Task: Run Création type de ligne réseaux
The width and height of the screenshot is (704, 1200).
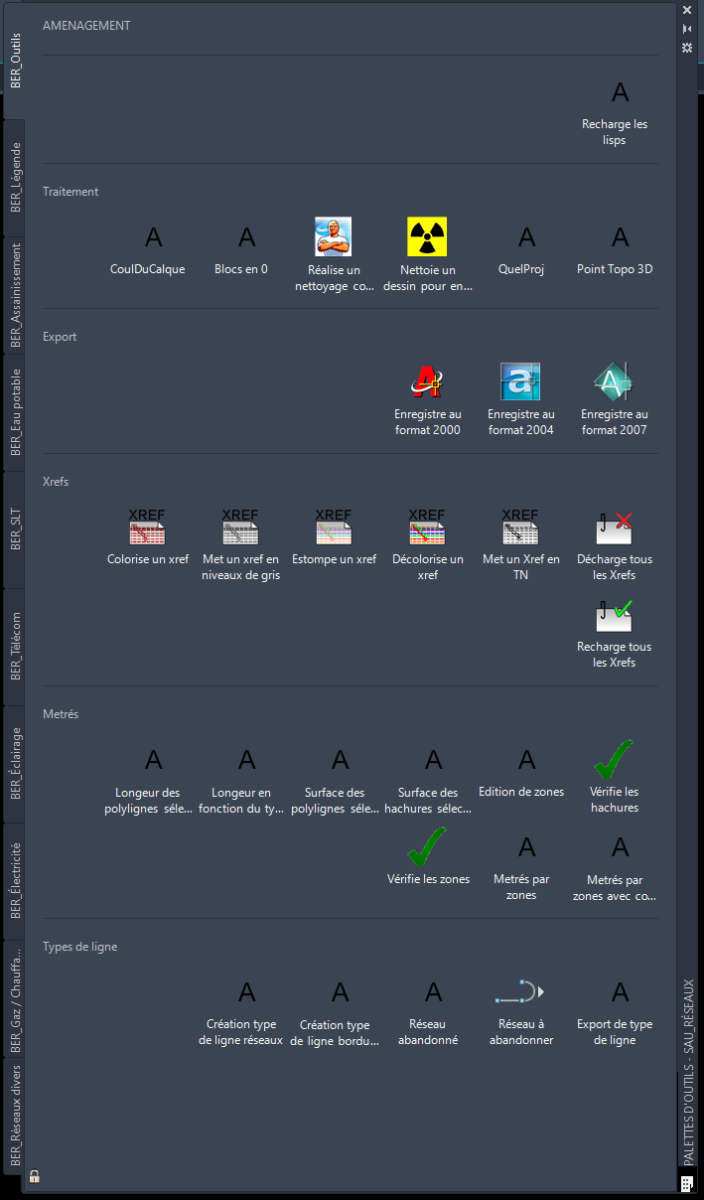Action: (x=241, y=1012)
